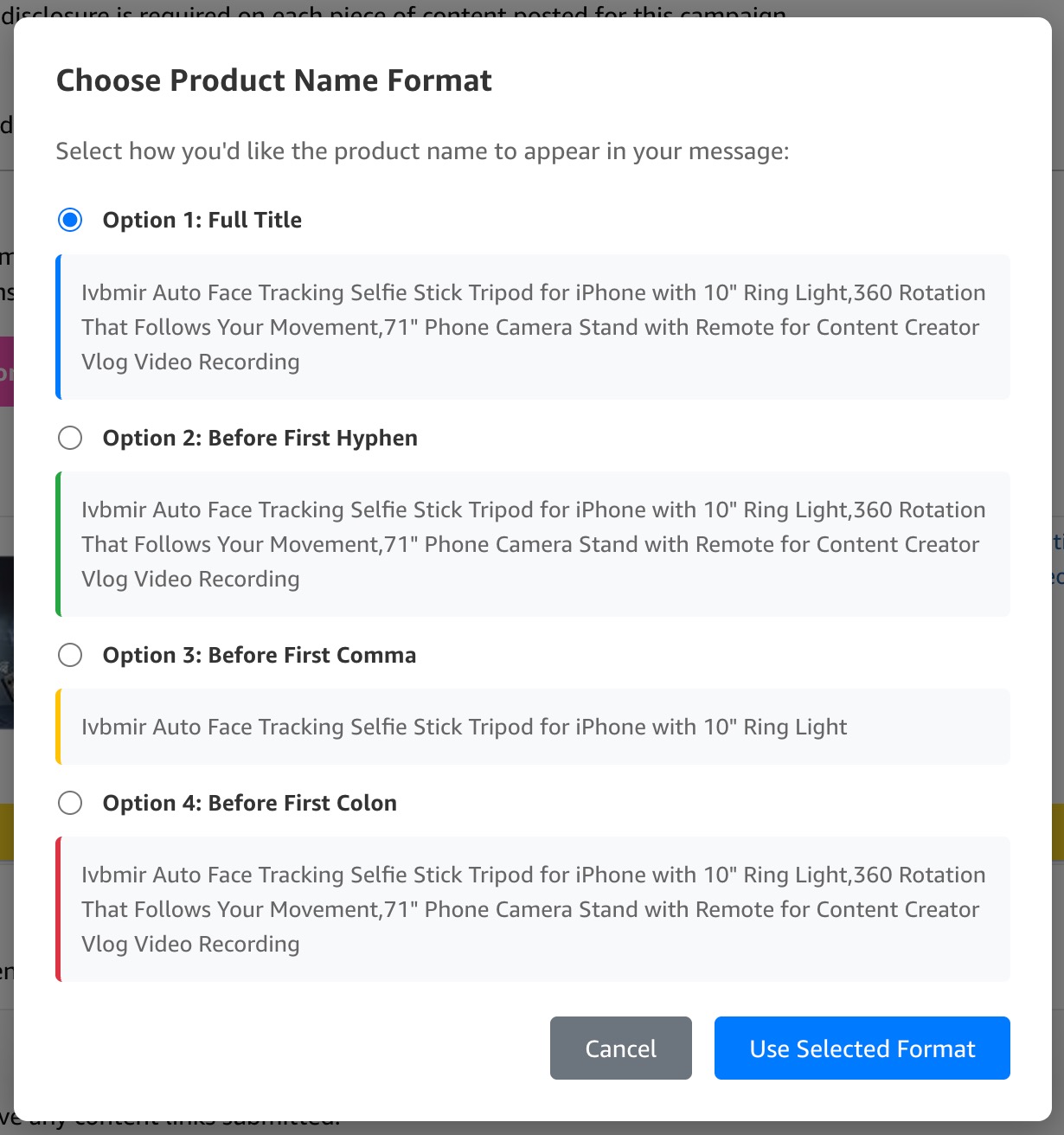
Task: Click the yellow bar behind the dialog's right edge
Action: (1057, 830)
